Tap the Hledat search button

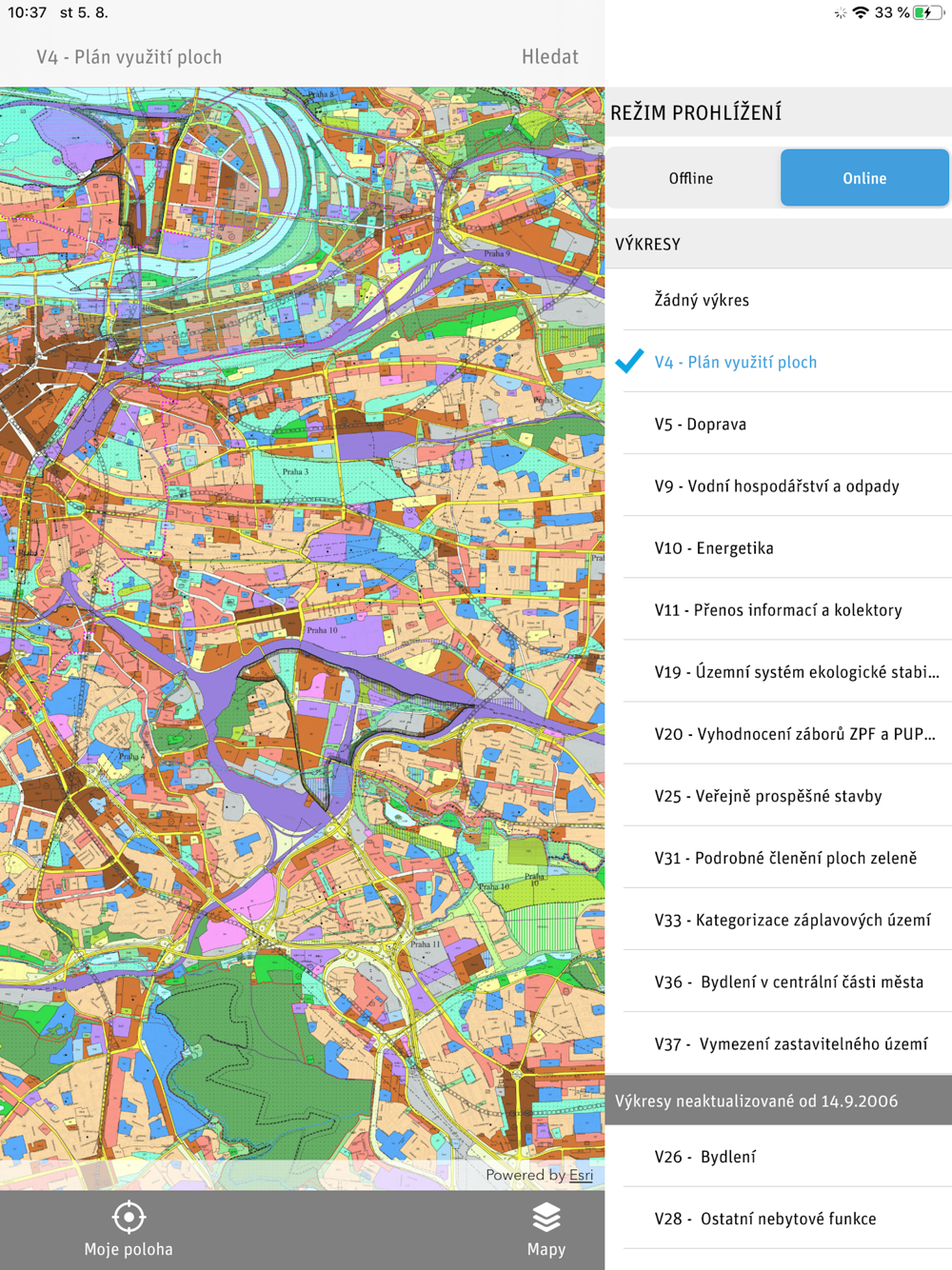[549, 56]
